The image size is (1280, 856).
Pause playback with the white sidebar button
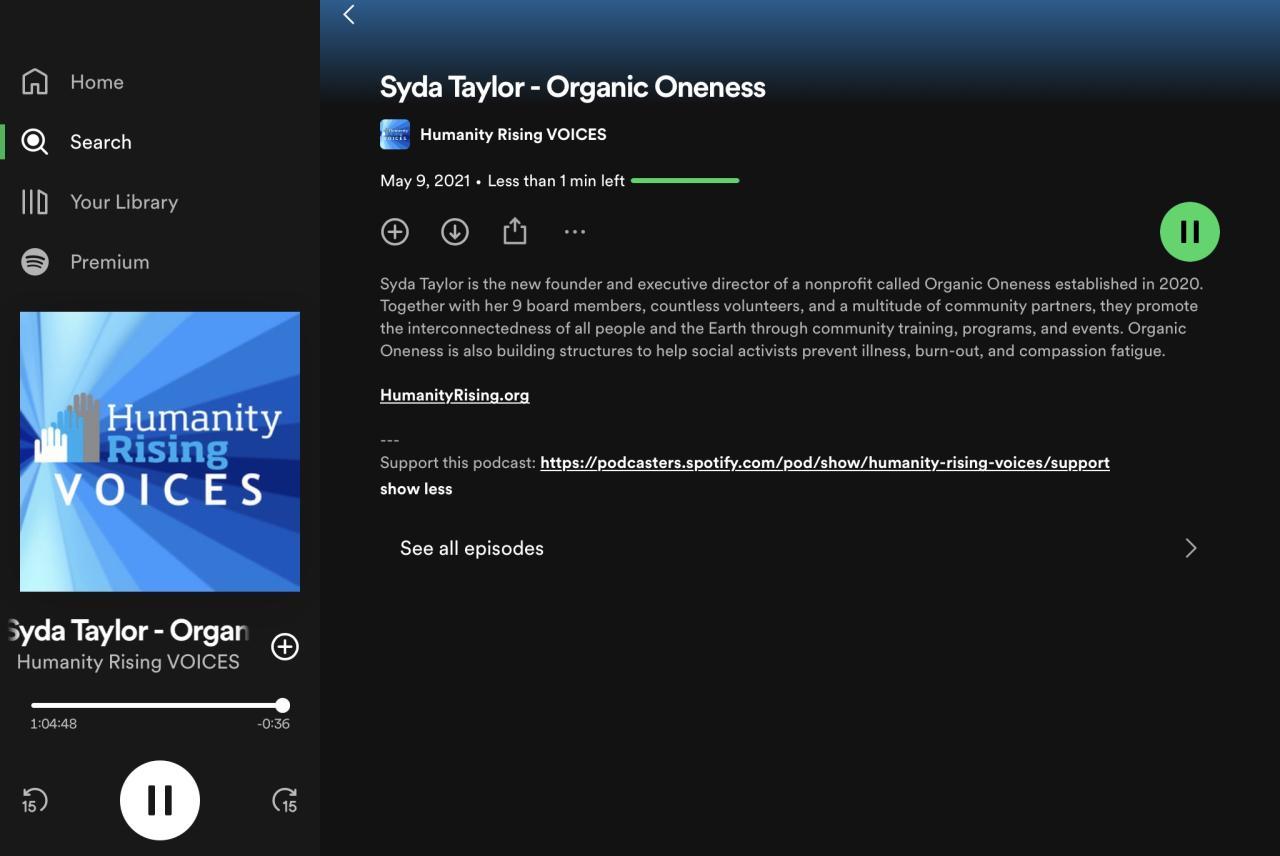point(160,800)
